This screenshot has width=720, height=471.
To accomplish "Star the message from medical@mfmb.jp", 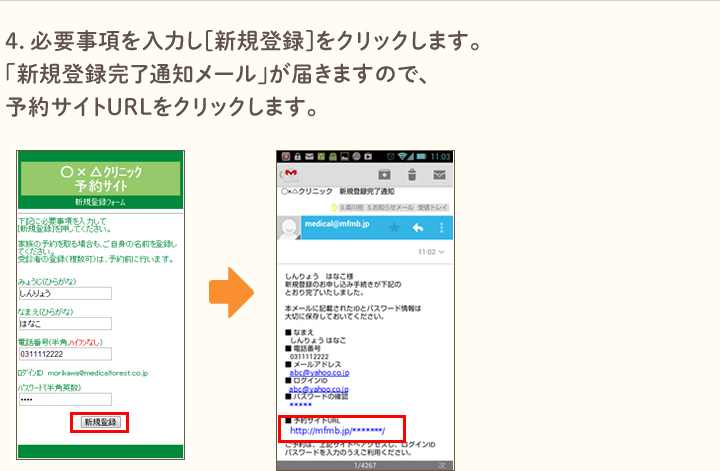I will pyautogui.click(x=394, y=228).
